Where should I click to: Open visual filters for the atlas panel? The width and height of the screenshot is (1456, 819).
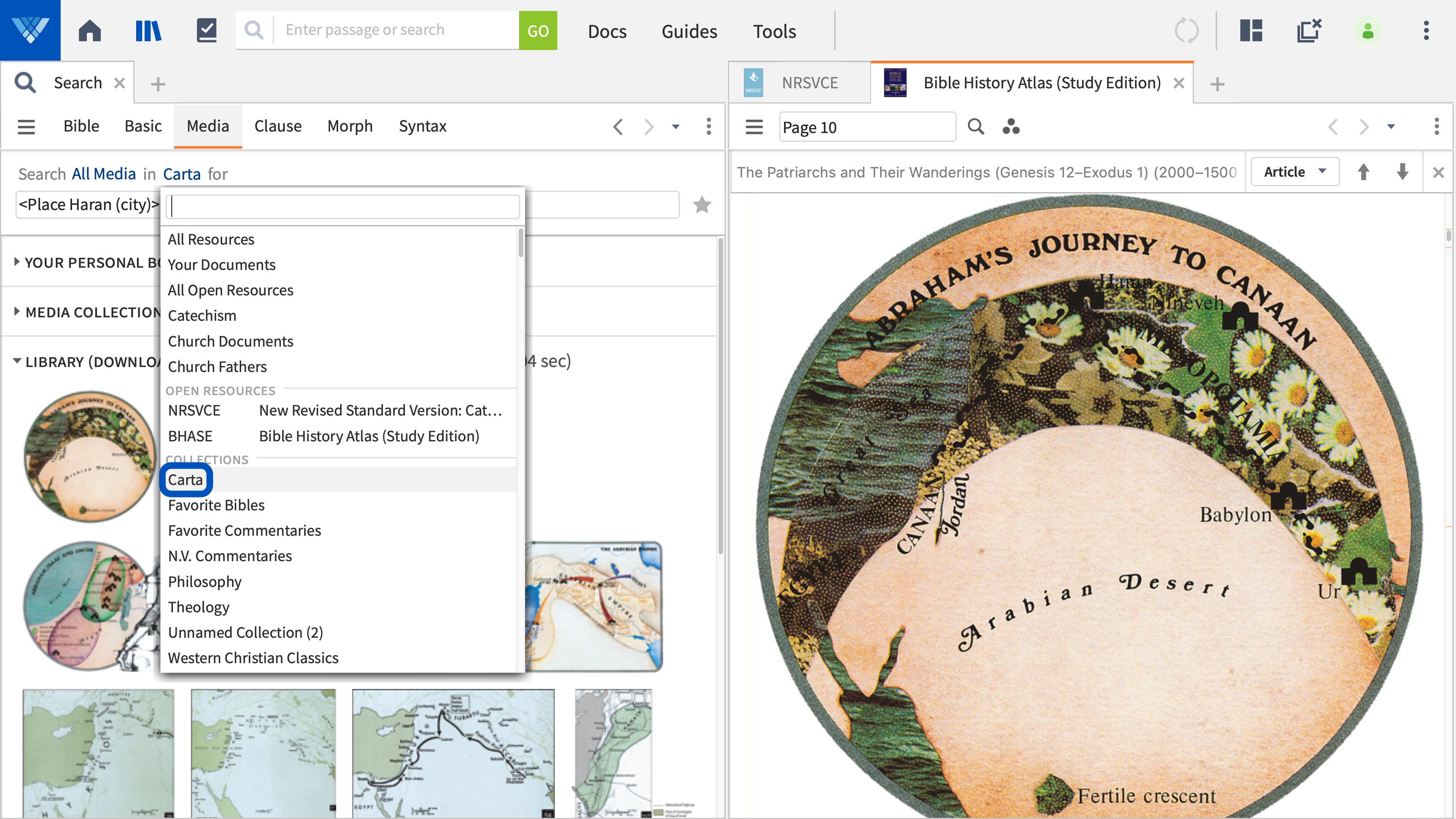(x=1012, y=127)
